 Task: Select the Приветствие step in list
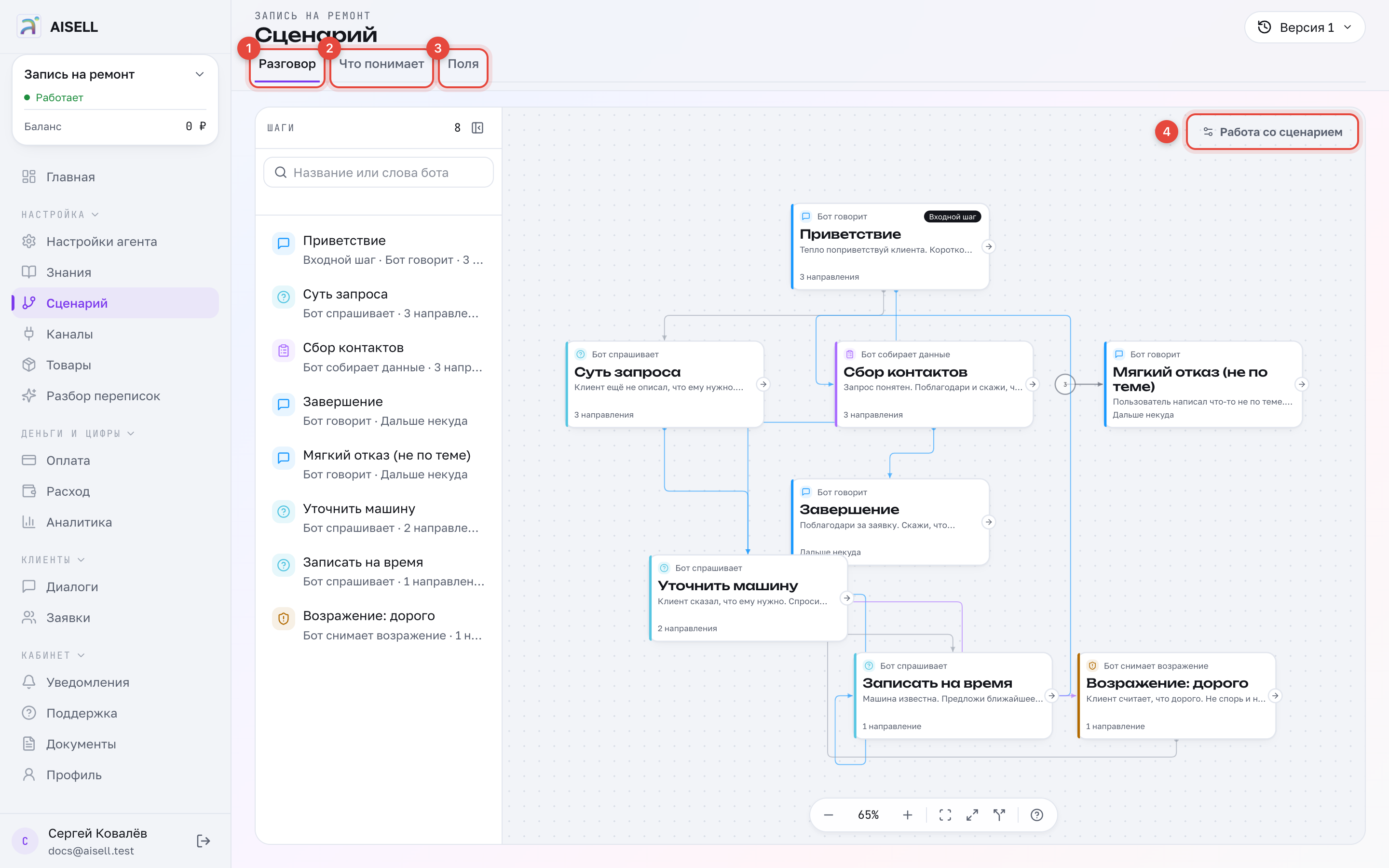(x=378, y=250)
